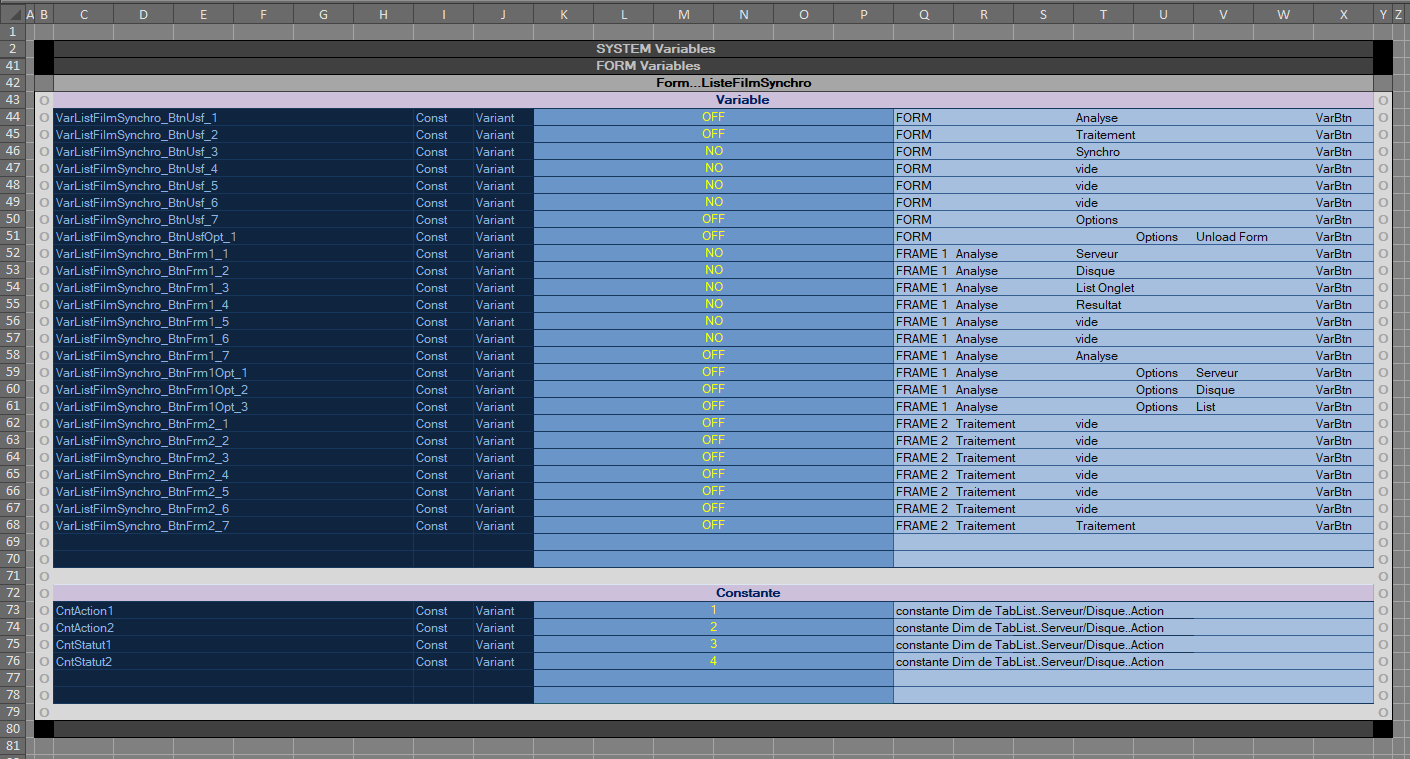This screenshot has width=1410, height=759.
Task: Click the value 3 of CntStatut1
Action: click(713, 645)
